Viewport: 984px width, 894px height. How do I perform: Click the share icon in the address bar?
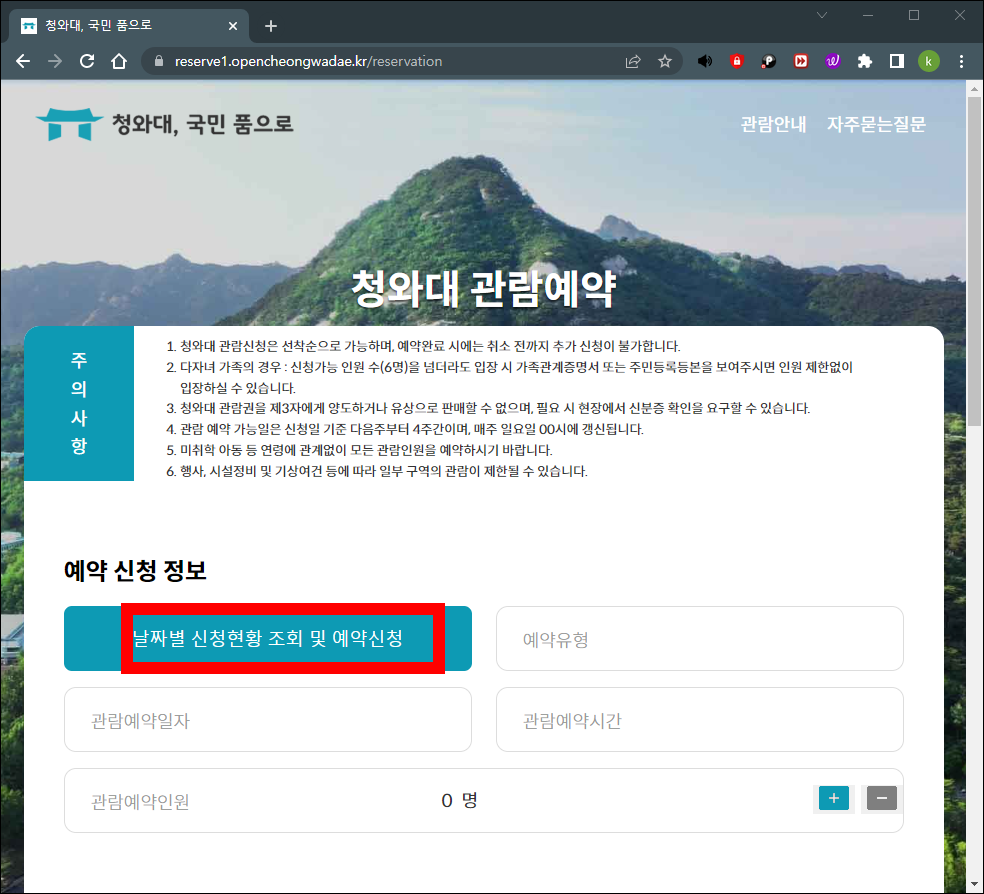[632, 61]
